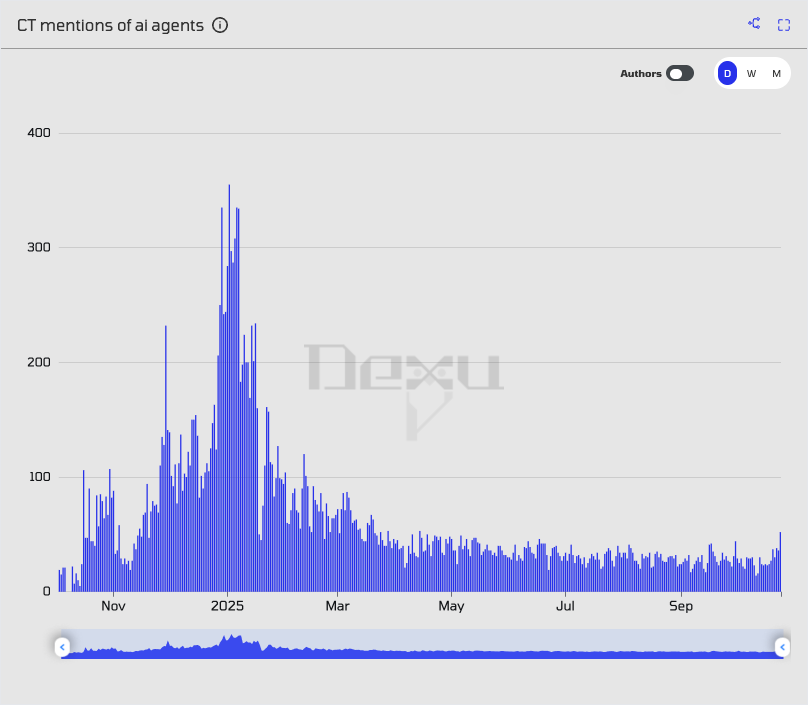The height and width of the screenshot is (705, 808).
Task: Click the right range slider handle
Action: 782,647
